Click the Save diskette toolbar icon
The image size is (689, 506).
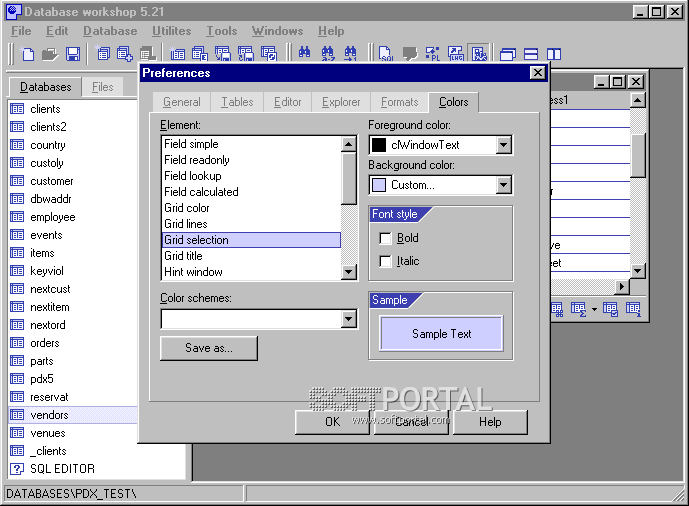[x=73, y=54]
